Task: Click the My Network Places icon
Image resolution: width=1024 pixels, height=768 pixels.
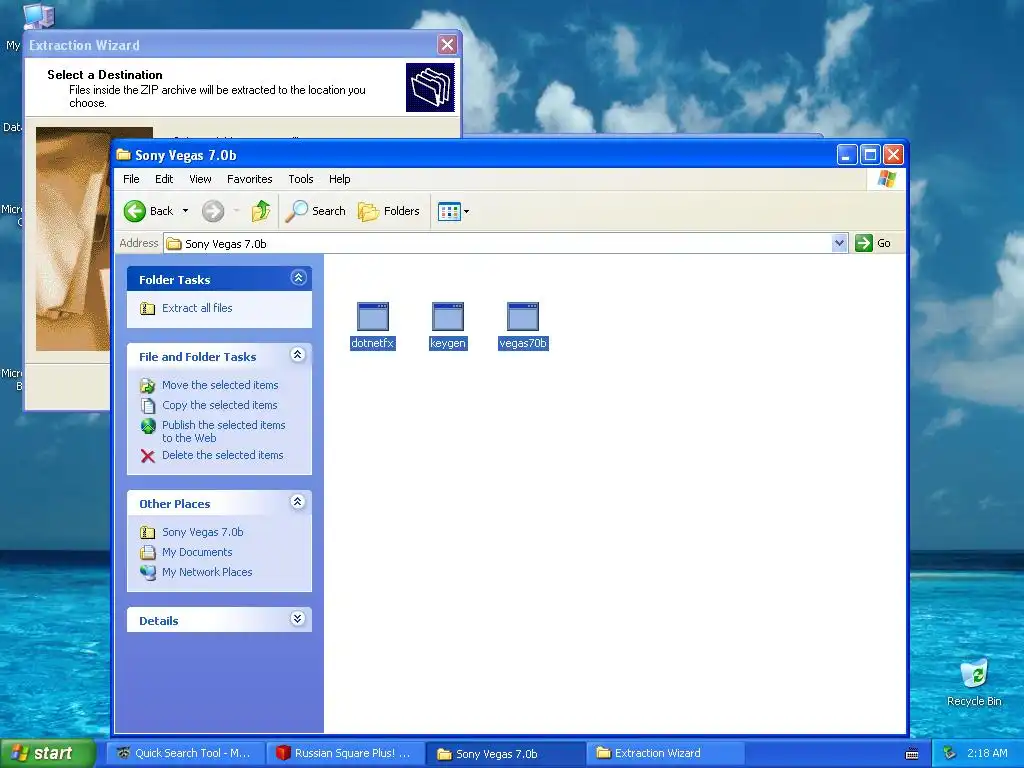Action: pyautogui.click(x=148, y=572)
